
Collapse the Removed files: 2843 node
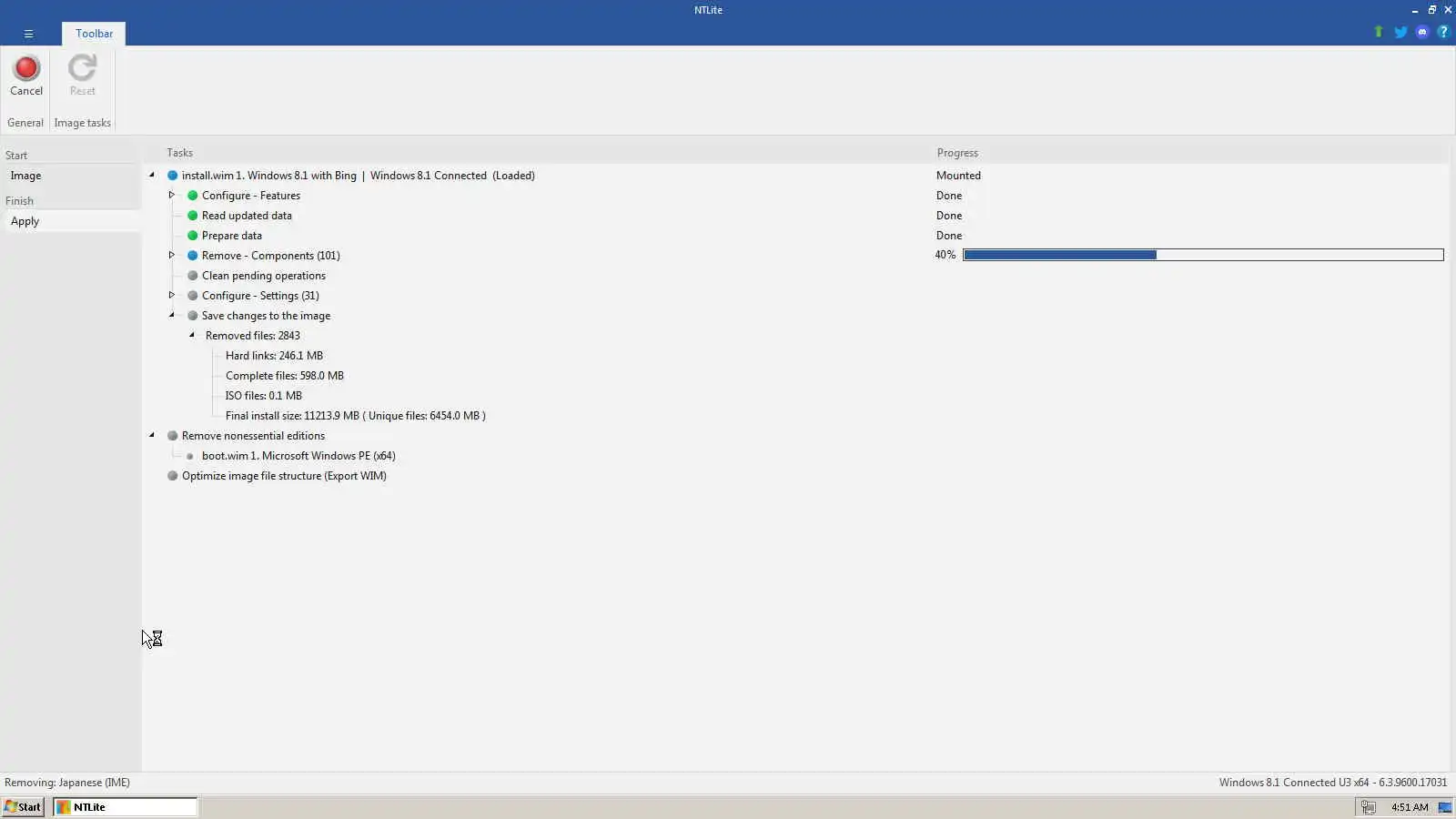point(192,336)
